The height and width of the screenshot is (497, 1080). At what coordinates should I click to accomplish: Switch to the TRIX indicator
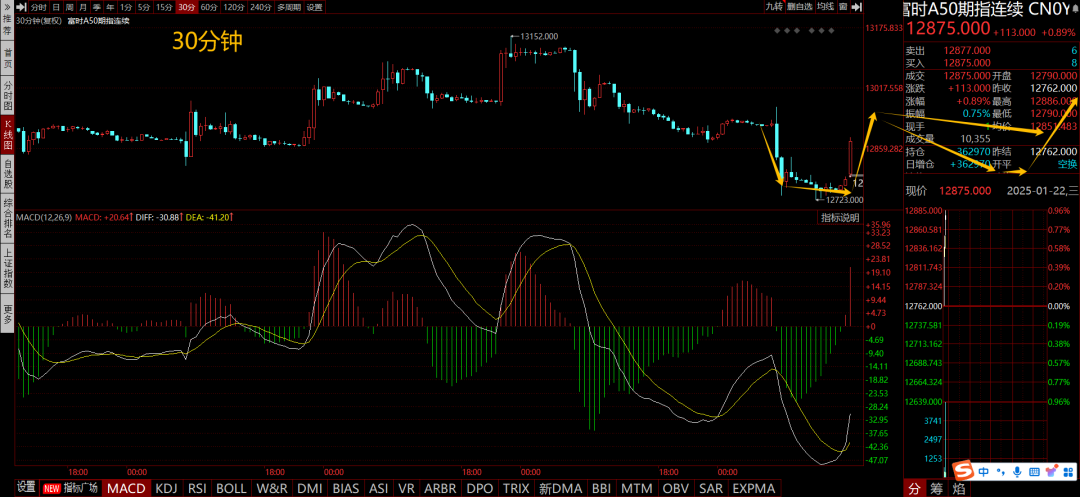[517, 488]
